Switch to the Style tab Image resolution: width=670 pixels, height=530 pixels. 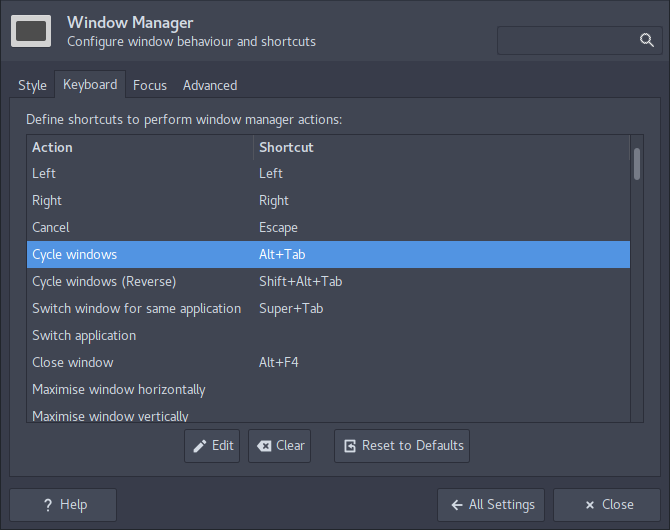pos(32,85)
